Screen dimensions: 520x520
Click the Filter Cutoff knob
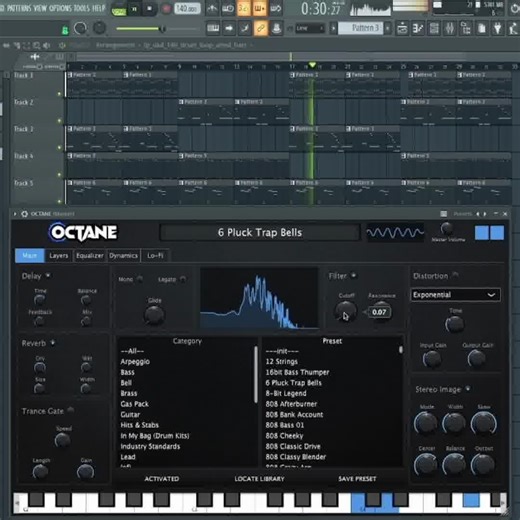(x=345, y=311)
